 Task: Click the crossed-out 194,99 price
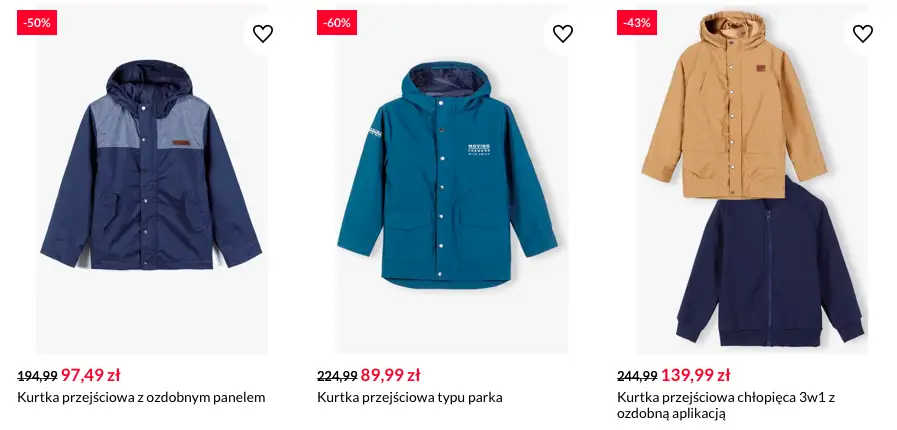coord(37,376)
